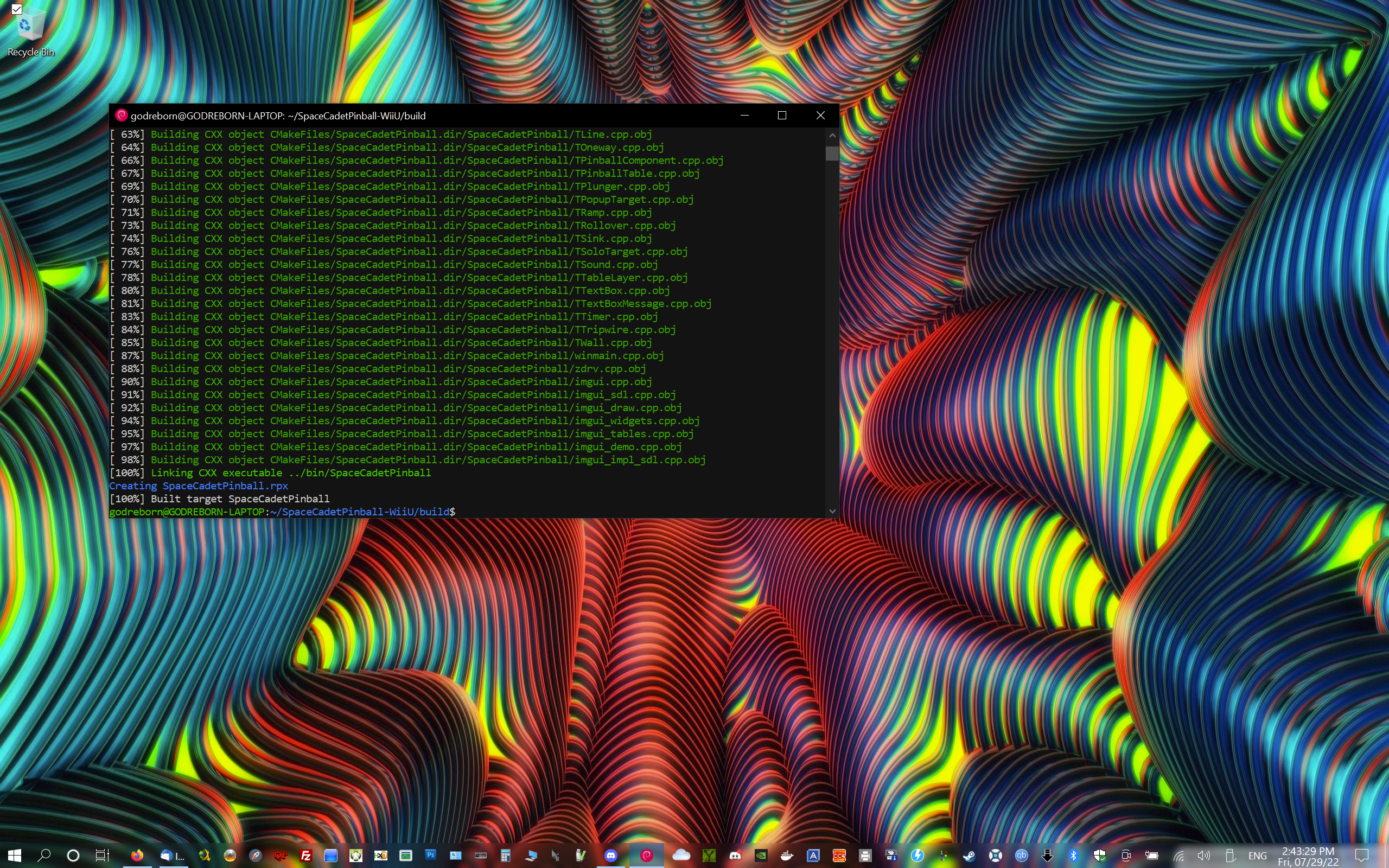Click 'Creating SpaceCadetPinball.rpx' line

point(199,486)
